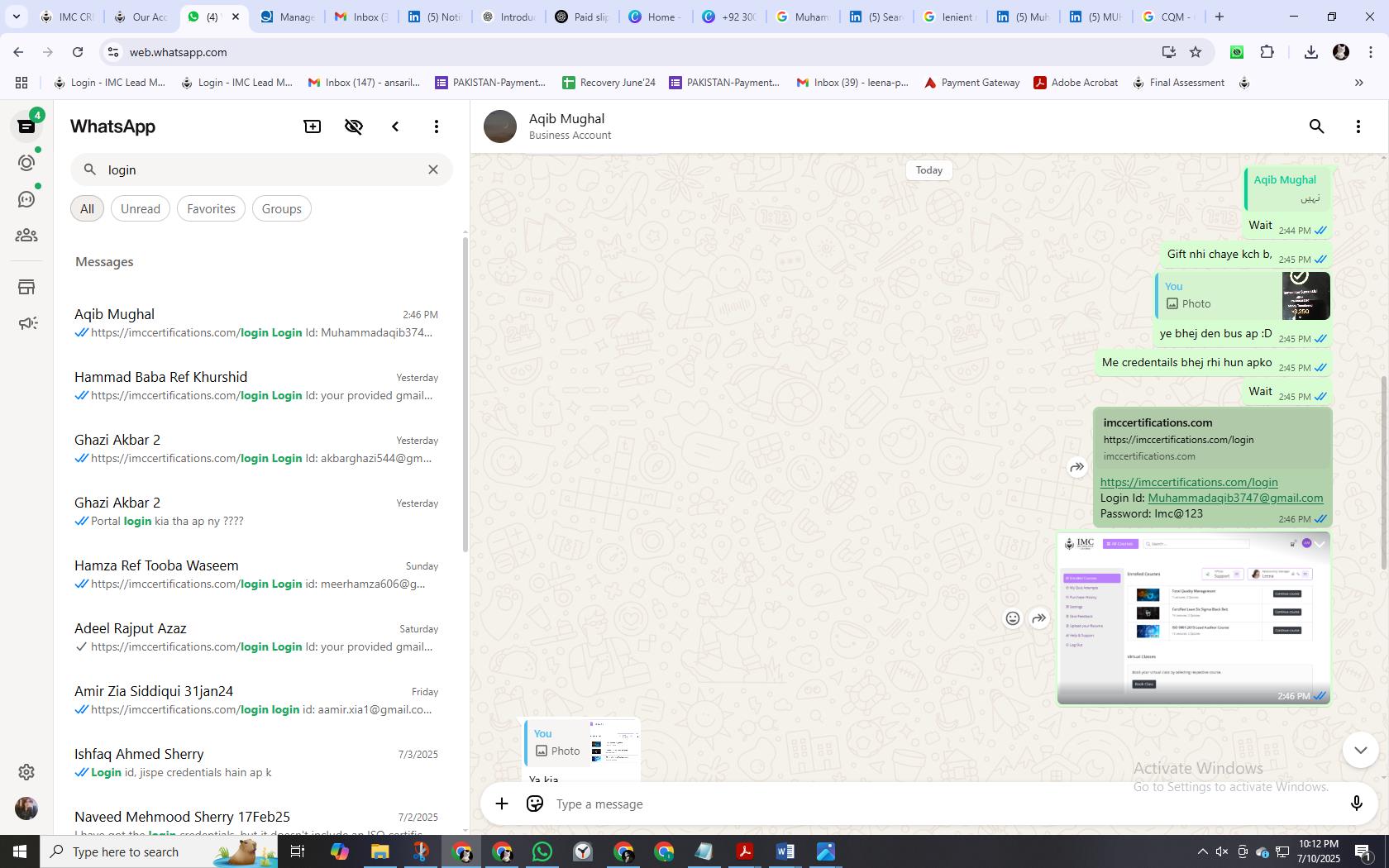Bookmark this page with star icon

click(1196, 52)
